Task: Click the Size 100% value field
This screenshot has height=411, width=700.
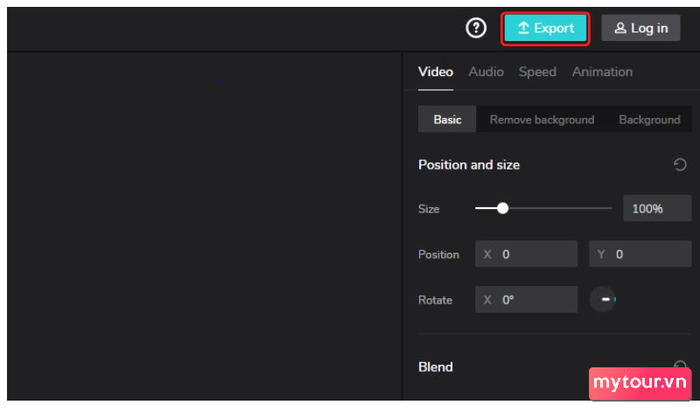Action: [657, 208]
